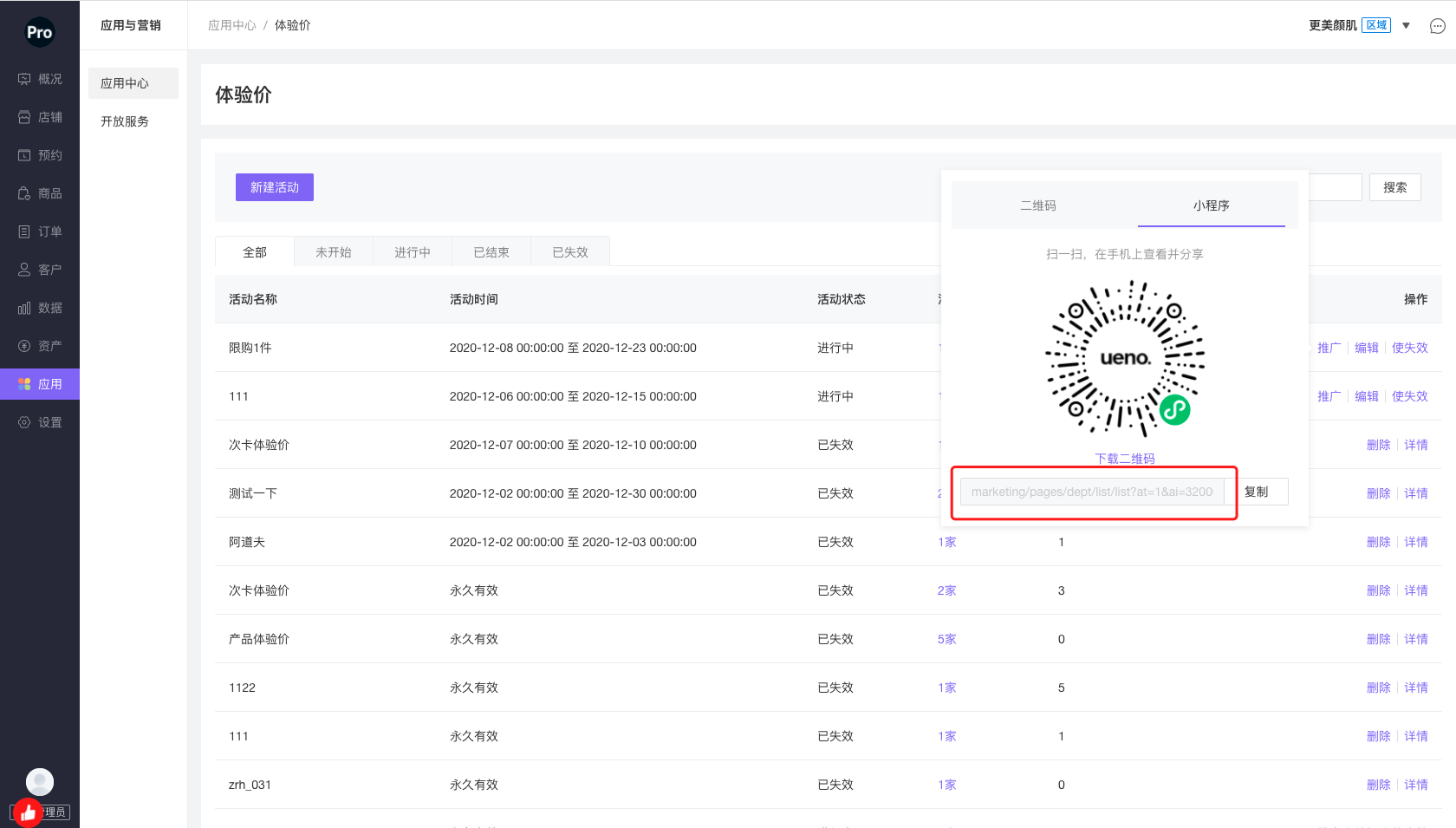1456x828 pixels.
Task: Click 删除 for 产品体验价 row
Action: coord(1379,639)
